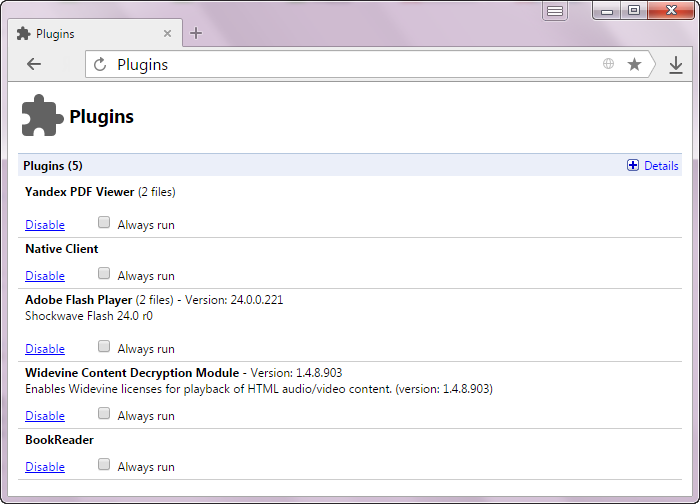Select the Plugins tab
The width and height of the screenshot is (700, 504).
pos(95,33)
